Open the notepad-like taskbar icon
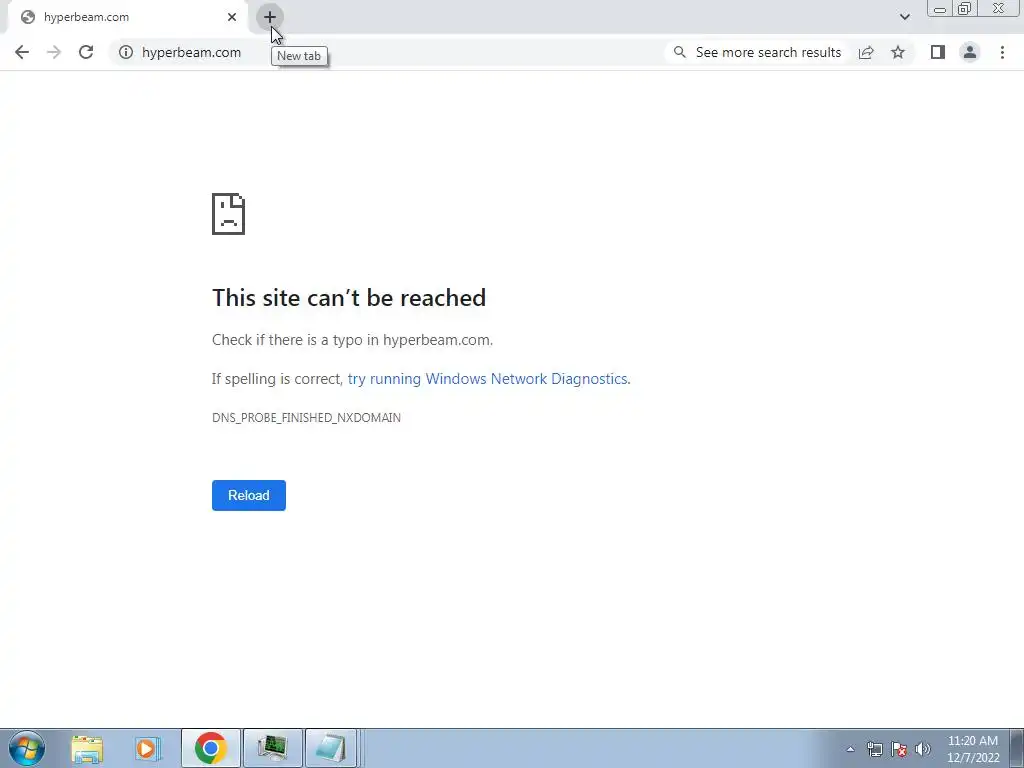Screen dimensions: 1024x768 pyautogui.click(x=331, y=748)
